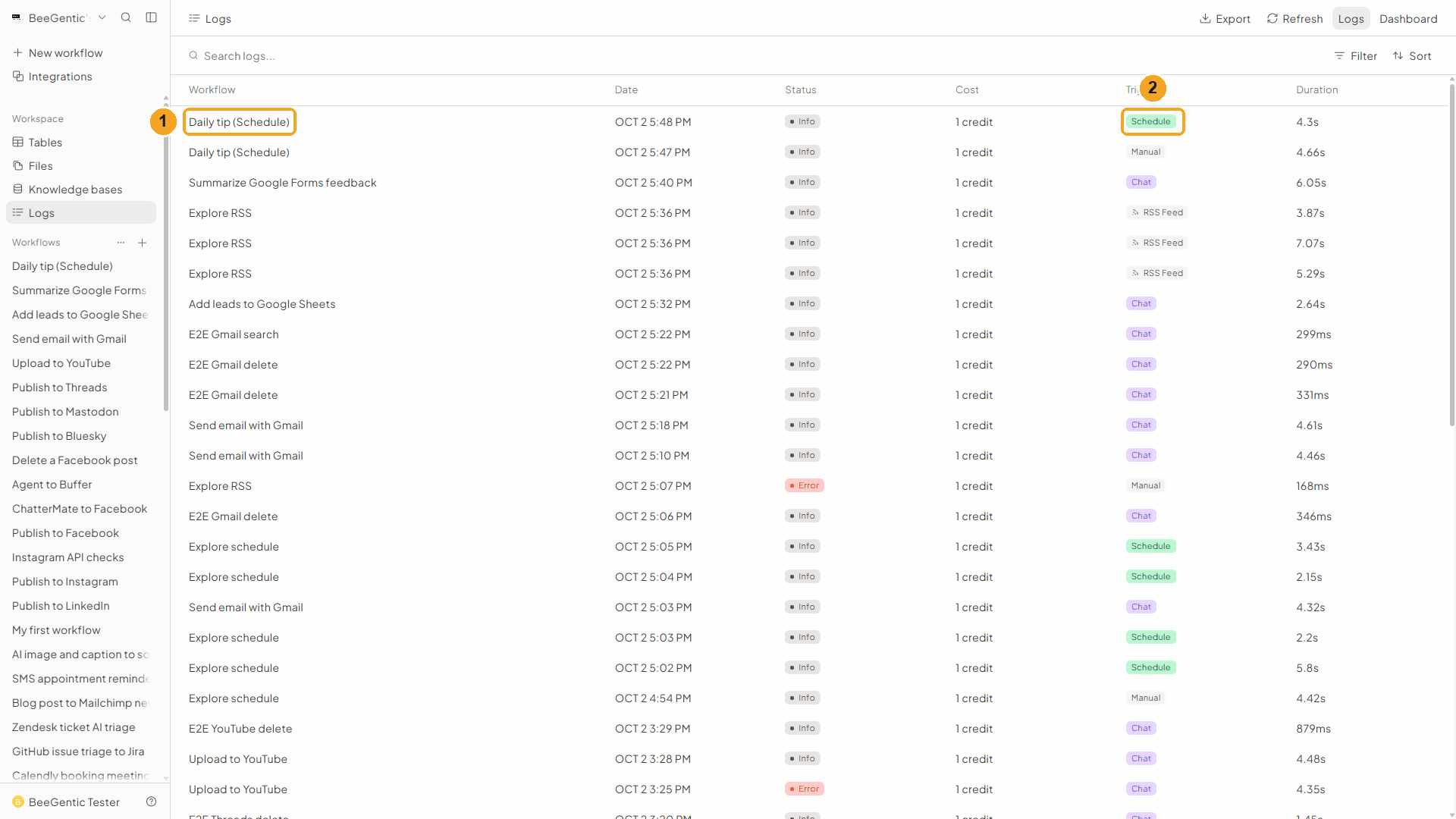Image resolution: width=1456 pixels, height=819 pixels.
Task: Click New workflow button
Action: click(x=58, y=53)
